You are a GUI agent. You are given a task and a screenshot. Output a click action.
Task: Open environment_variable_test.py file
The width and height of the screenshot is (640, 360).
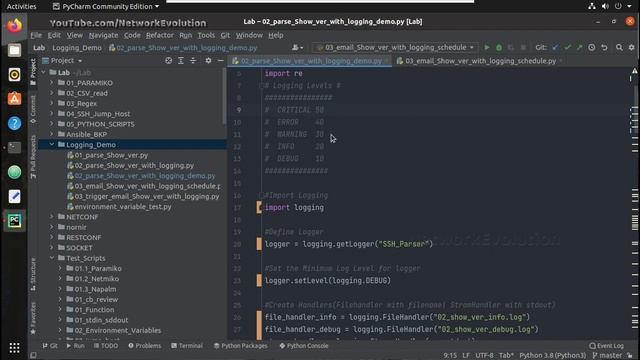coord(122,207)
